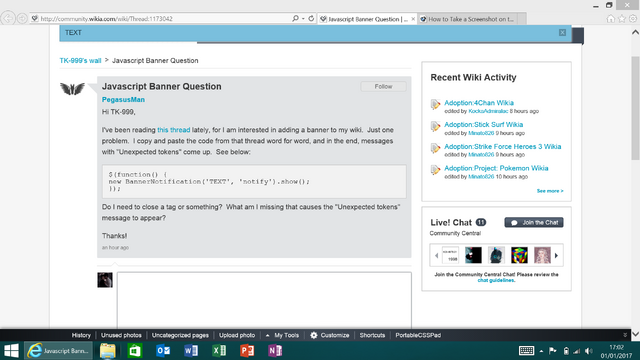This screenshot has height=360, width=640.
Task: Click the Join the Chat button
Action: click(x=534, y=222)
